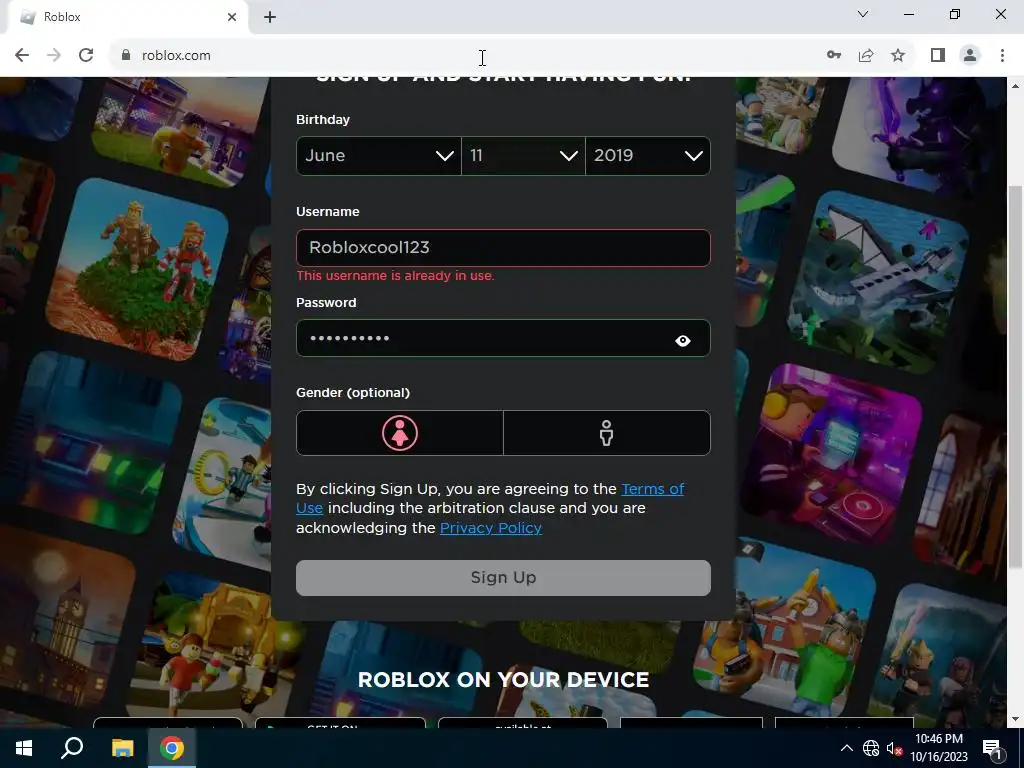Screen dimensions: 1024x768
Task: Click the scrollbar down arrow
Action: click(1016, 719)
